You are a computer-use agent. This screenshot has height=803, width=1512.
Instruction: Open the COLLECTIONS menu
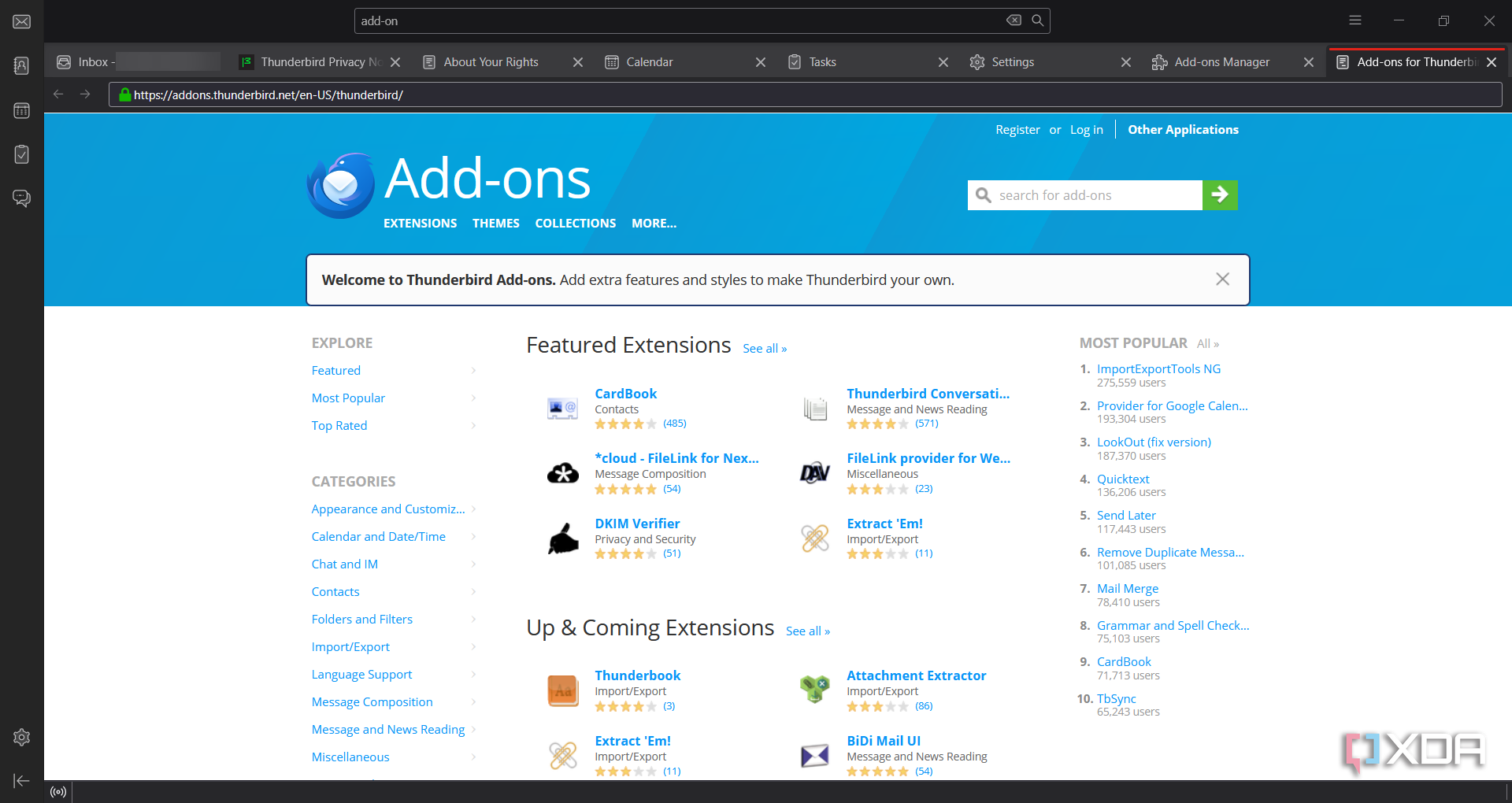pyautogui.click(x=576, y=224)
